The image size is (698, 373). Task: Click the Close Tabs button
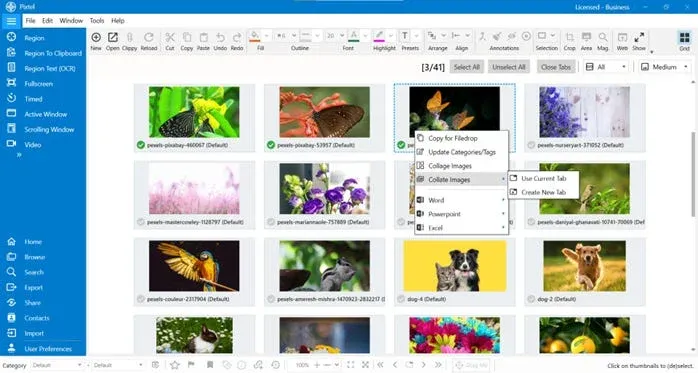[556, 67]
